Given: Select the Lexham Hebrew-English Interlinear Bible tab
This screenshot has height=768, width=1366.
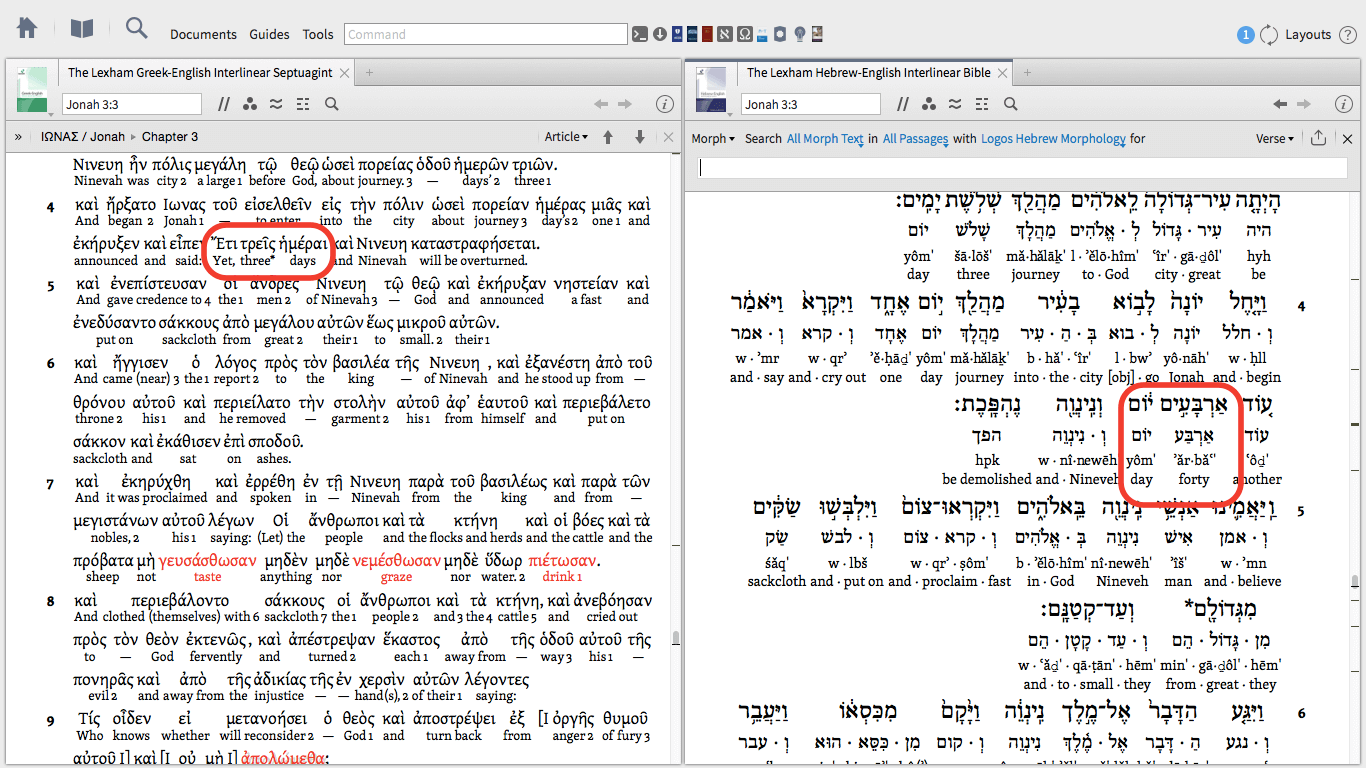Looking at the screenshot, I should pyautogui.click(x=868, y=73).
